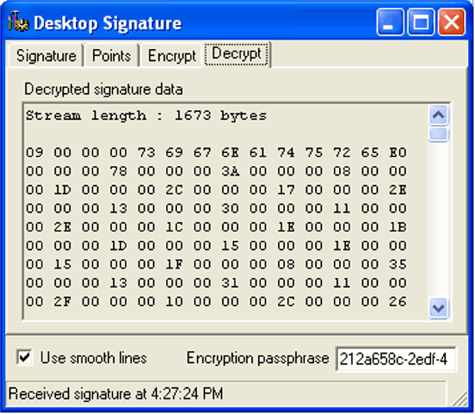Image resolution: width=475 pixels, height=414 pixels.
Task: Click the Received signature status bar message
Action: click(115, 394)
